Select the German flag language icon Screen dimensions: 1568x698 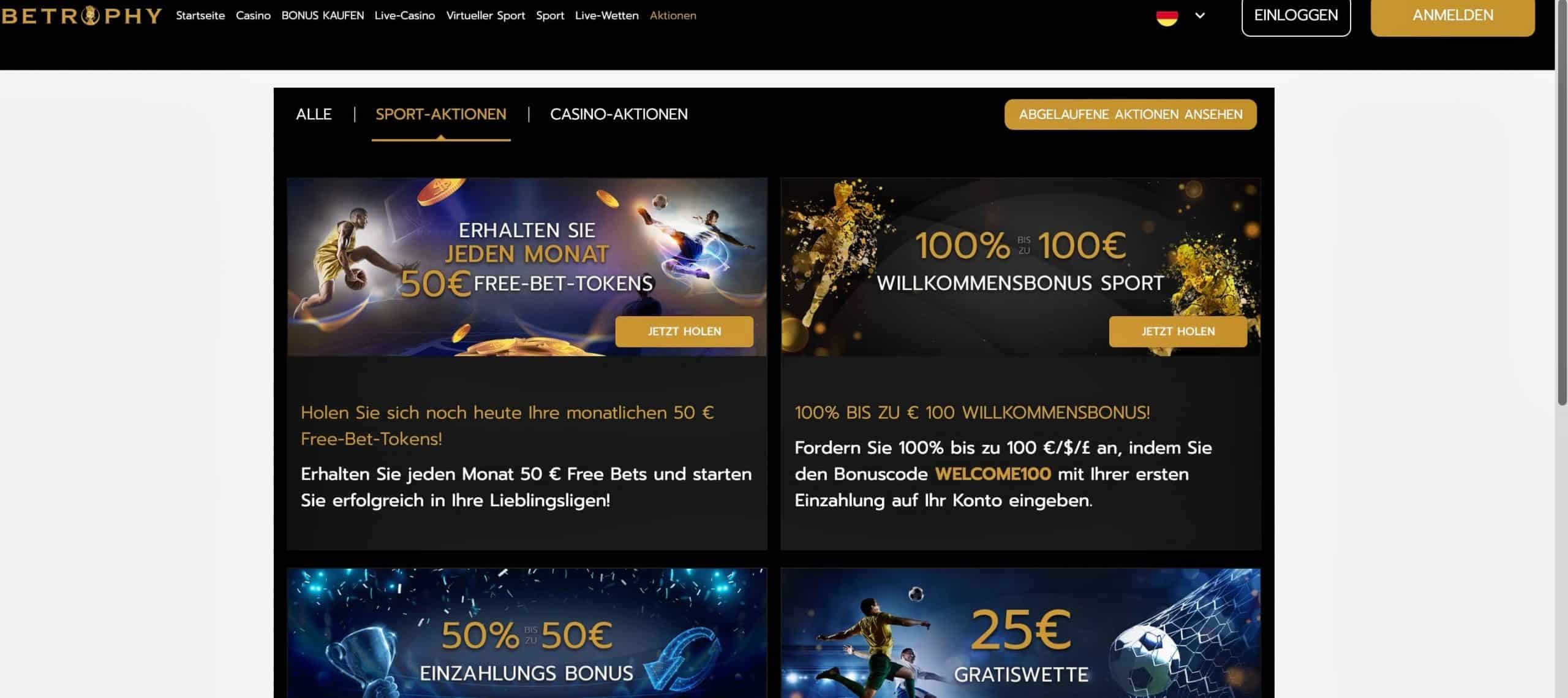click(1167, 15)
